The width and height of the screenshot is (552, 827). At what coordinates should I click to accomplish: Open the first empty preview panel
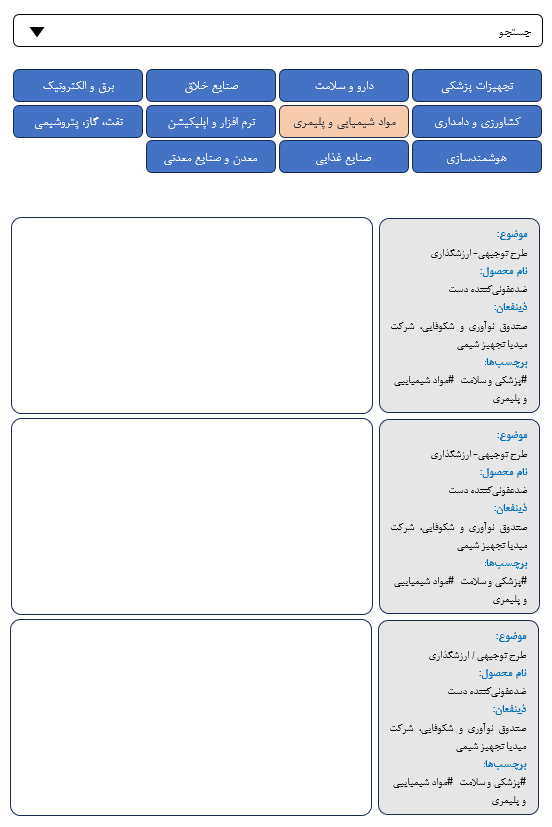(192, 315)
